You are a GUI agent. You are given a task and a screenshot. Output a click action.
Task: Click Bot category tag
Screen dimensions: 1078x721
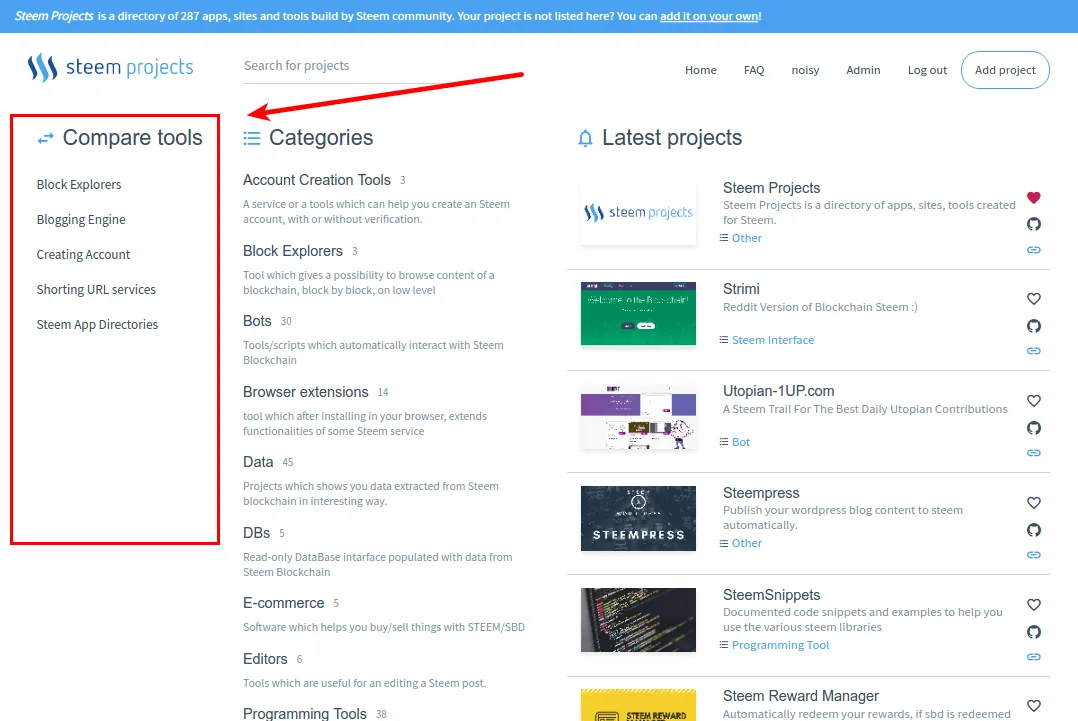[740, 441]
